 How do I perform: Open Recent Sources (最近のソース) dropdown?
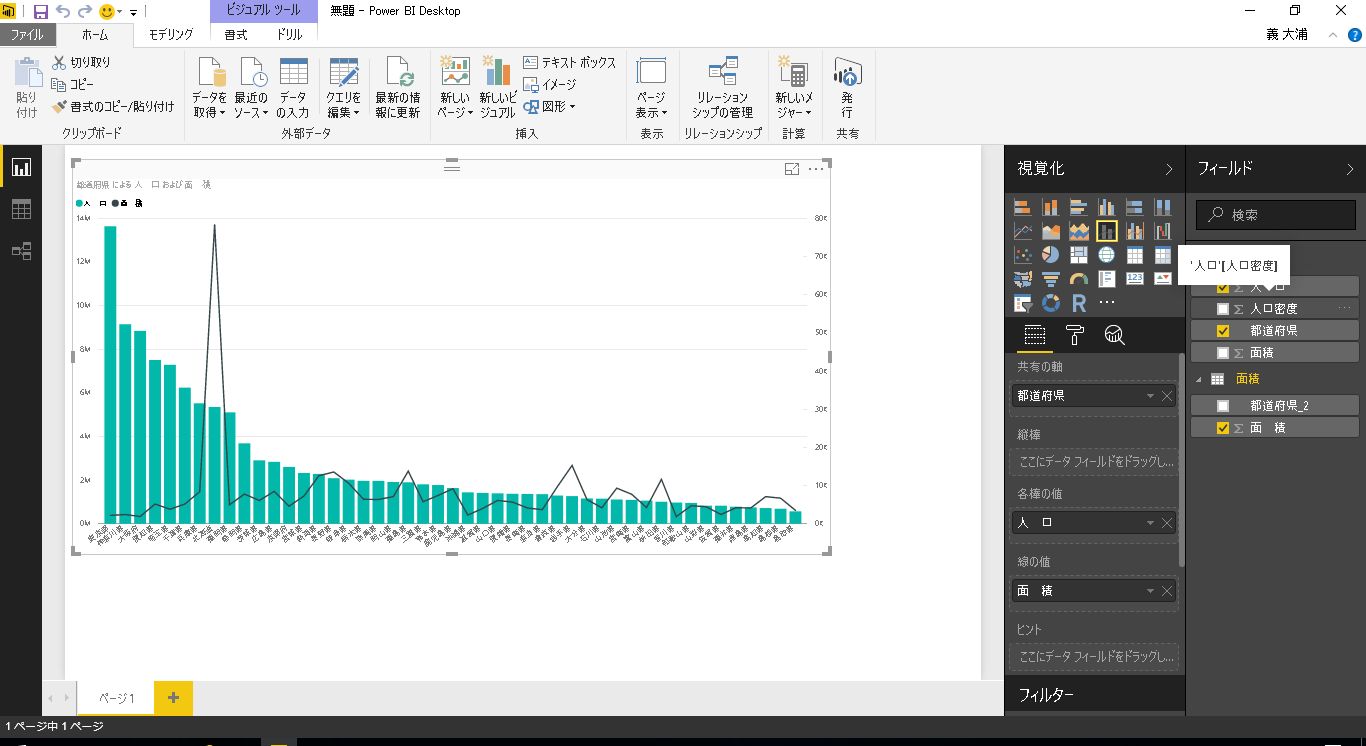[x=251, y=87]
